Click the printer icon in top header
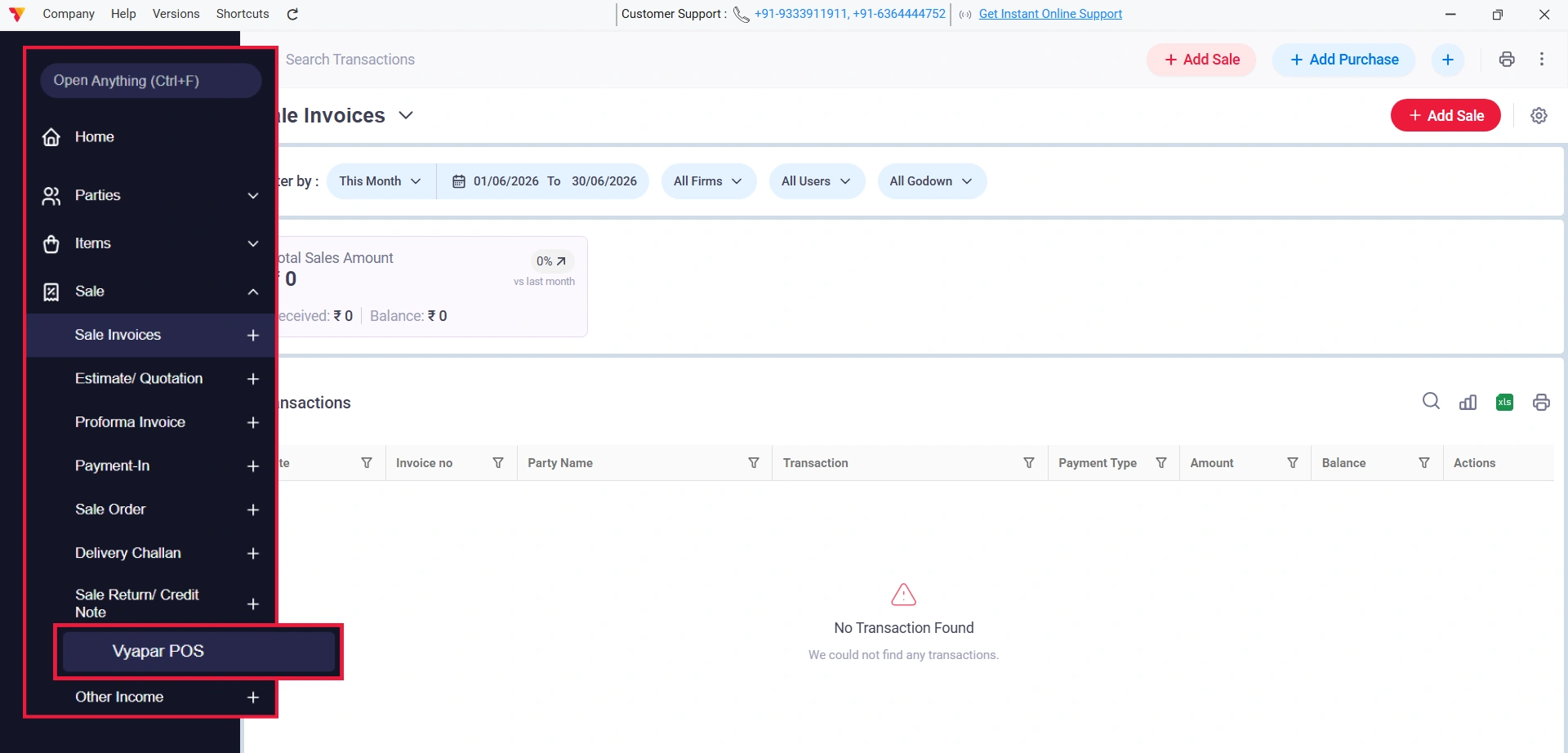The width and height of the screenshot is (1568, 753). tap(1507, 59)
